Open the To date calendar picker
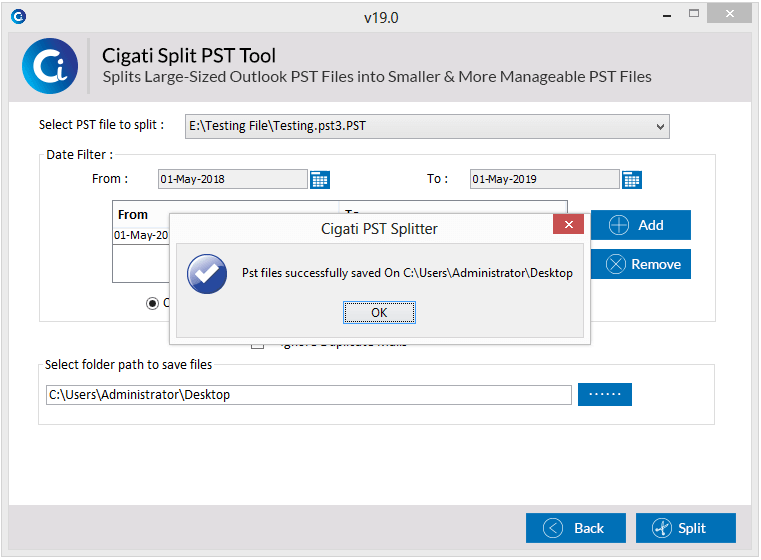Image resolution: width=761 pixels, height=560 pixels. point(632,180)
